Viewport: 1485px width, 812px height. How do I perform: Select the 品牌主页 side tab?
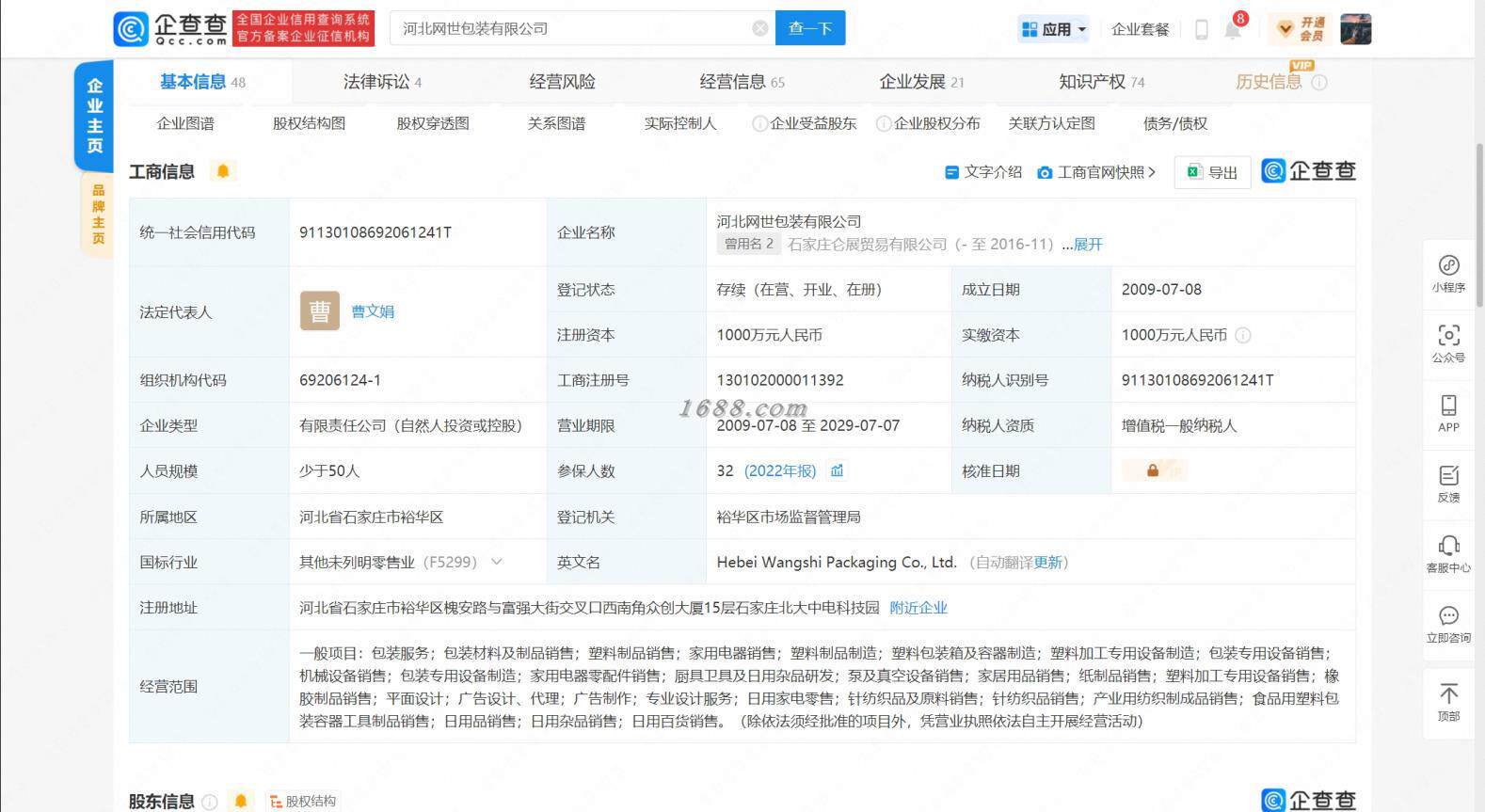point(98,215)
